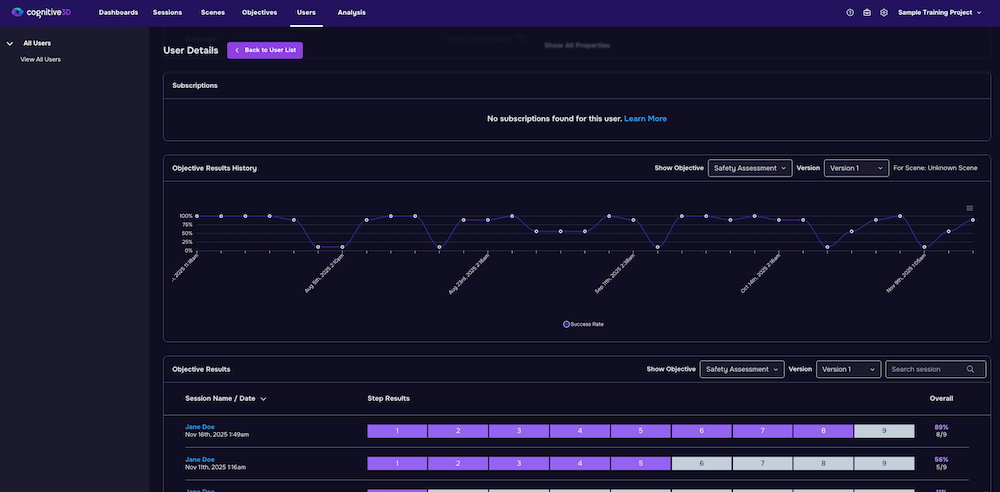
Task: Select View All Users in sidebar
Action: (x=40, y=59)
